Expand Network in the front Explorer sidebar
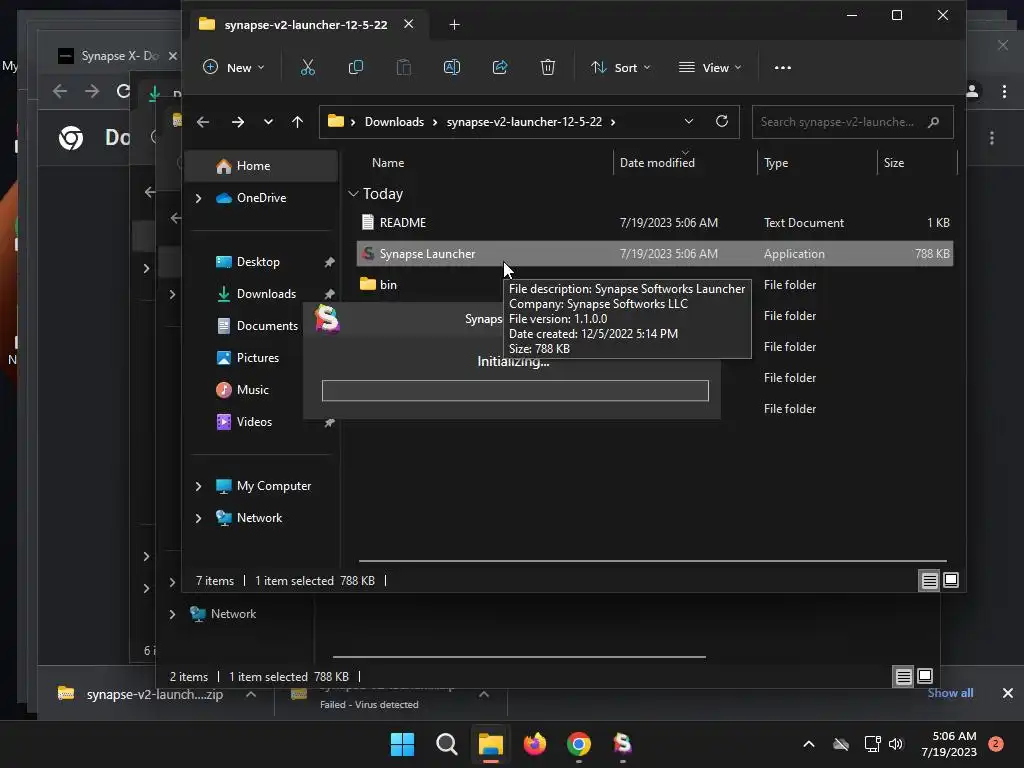 coord(199,518)
